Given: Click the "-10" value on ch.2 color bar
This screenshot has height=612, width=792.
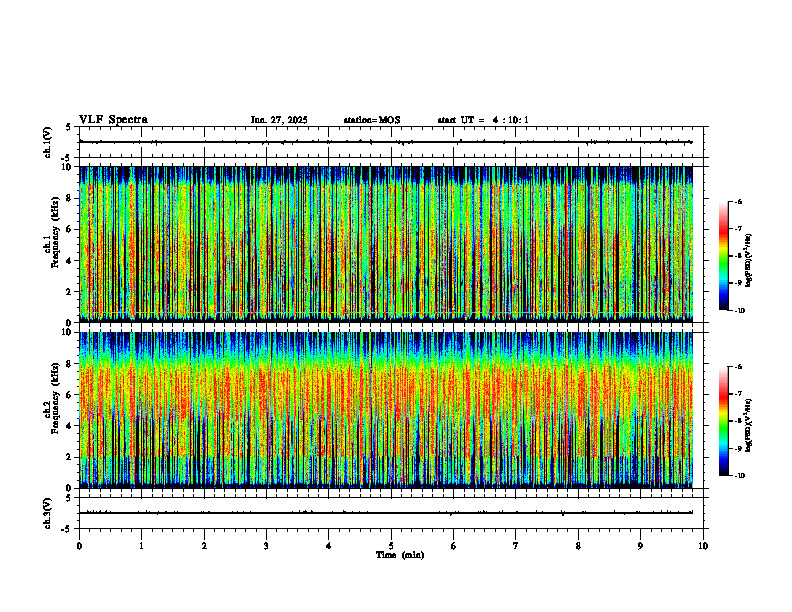Looking at the screenshot, I should [x=739, y=476].
